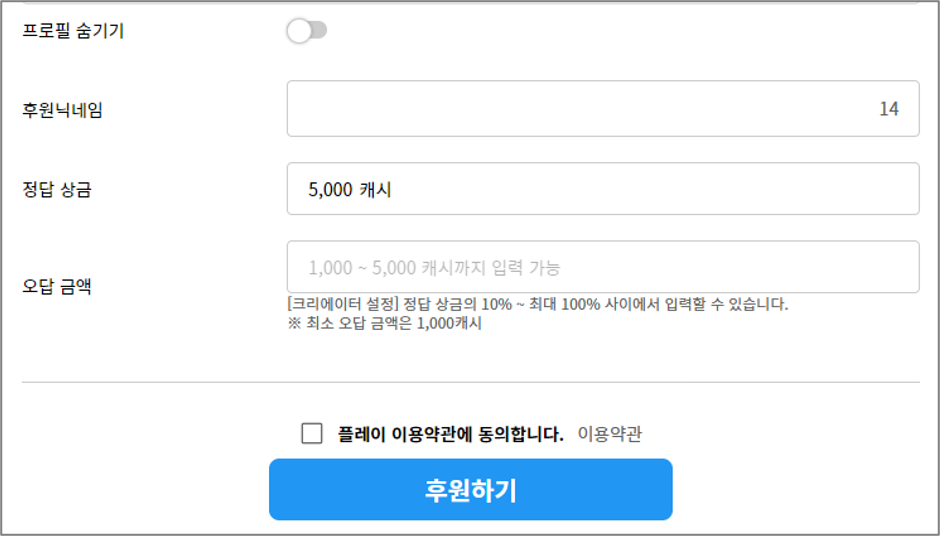Screen dimensions: 940x536
Task: Click the 5,000 캐시 value text
Action: point(350,189)
